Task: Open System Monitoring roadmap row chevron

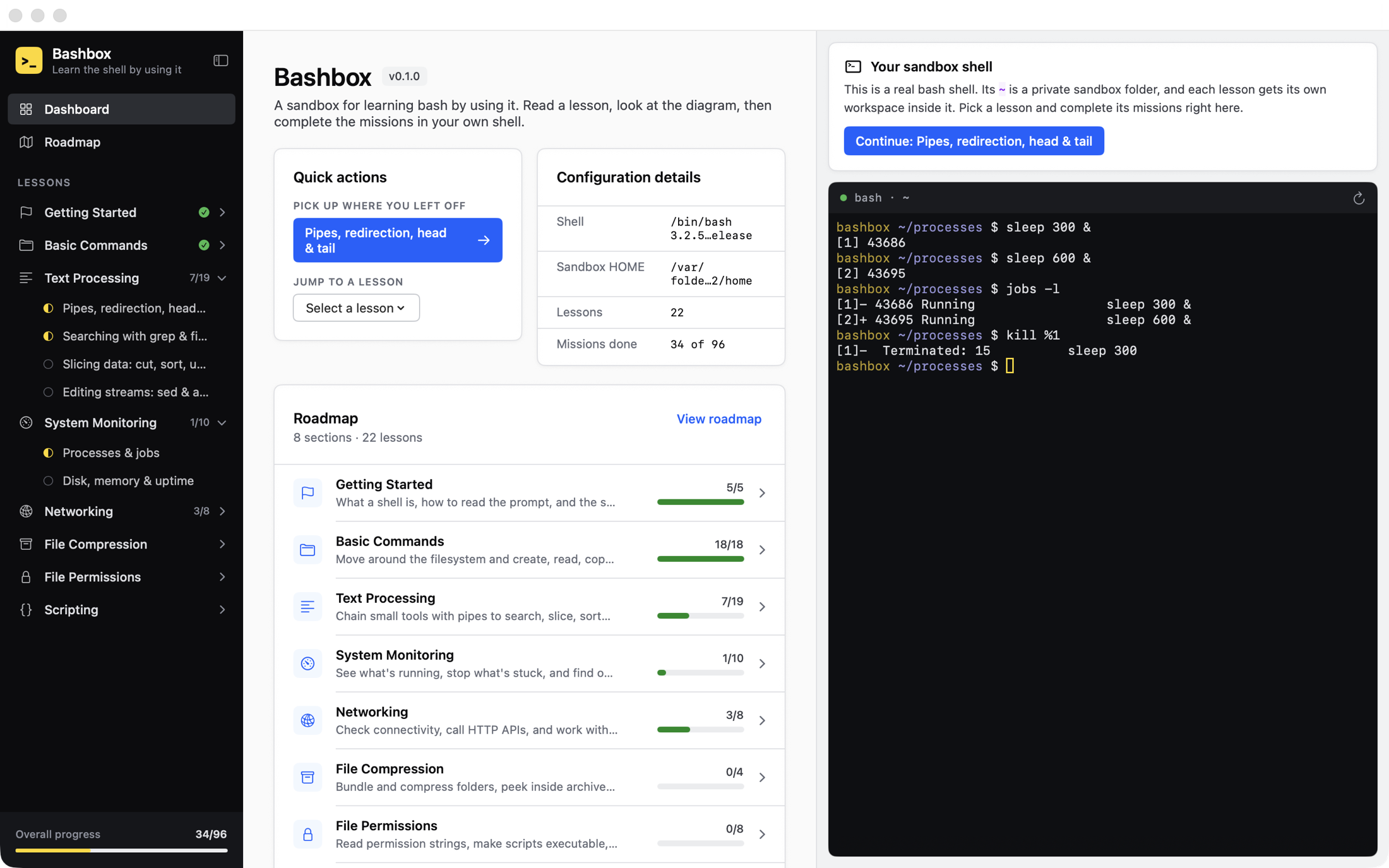Action: 762,663
